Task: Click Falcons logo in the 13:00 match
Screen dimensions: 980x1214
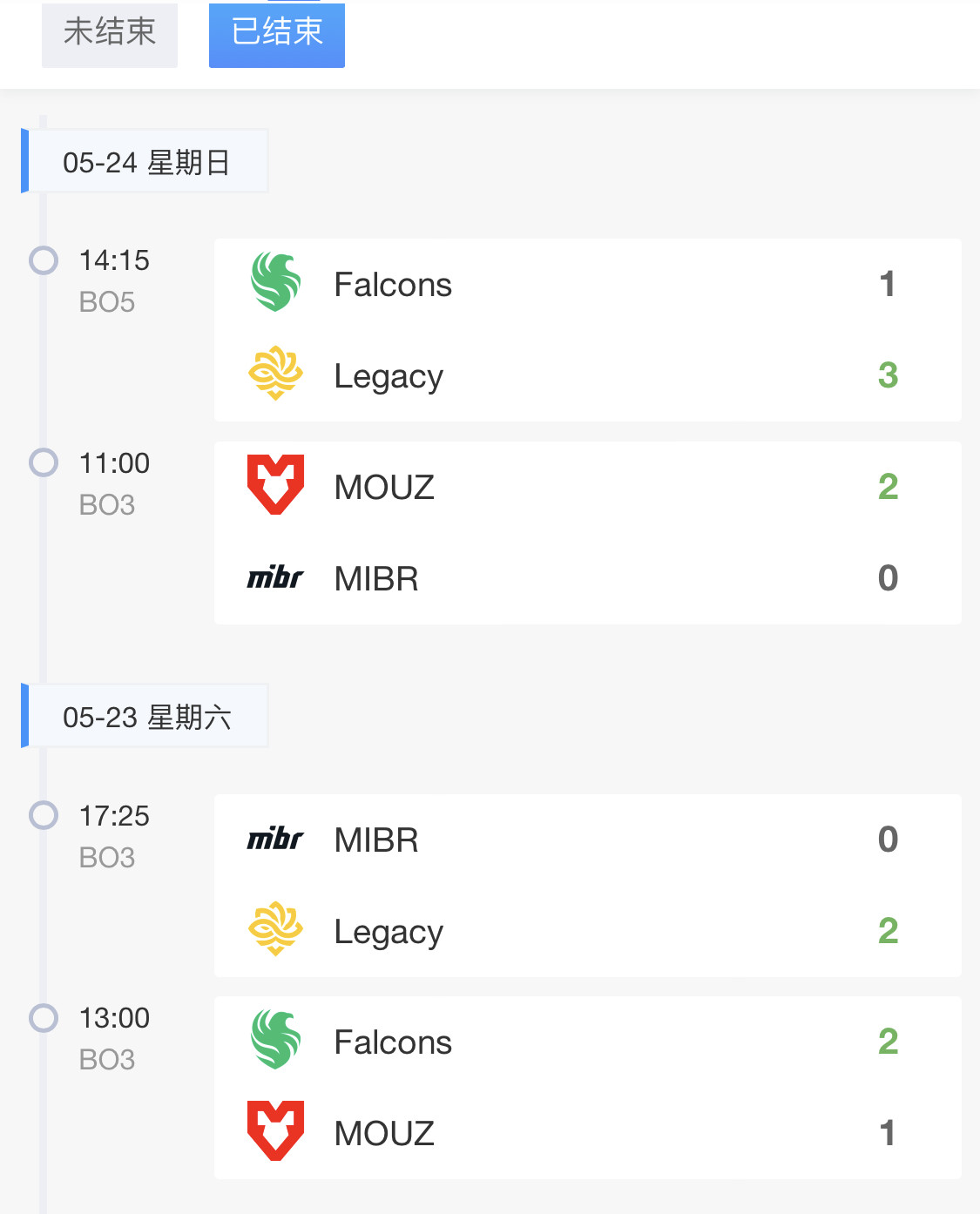Action: point(275,1040)
